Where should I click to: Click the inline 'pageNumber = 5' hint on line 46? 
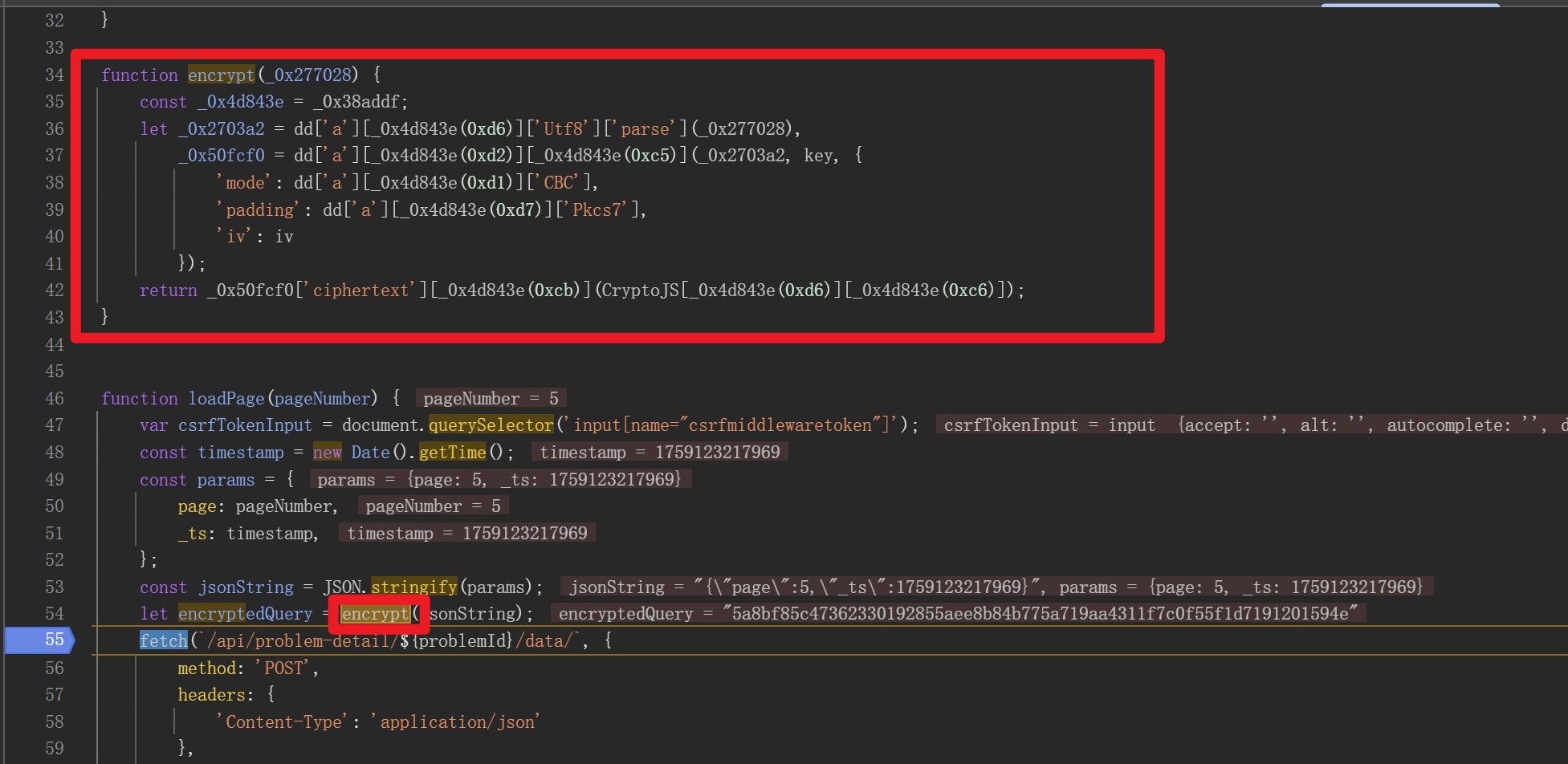point(491,398)
